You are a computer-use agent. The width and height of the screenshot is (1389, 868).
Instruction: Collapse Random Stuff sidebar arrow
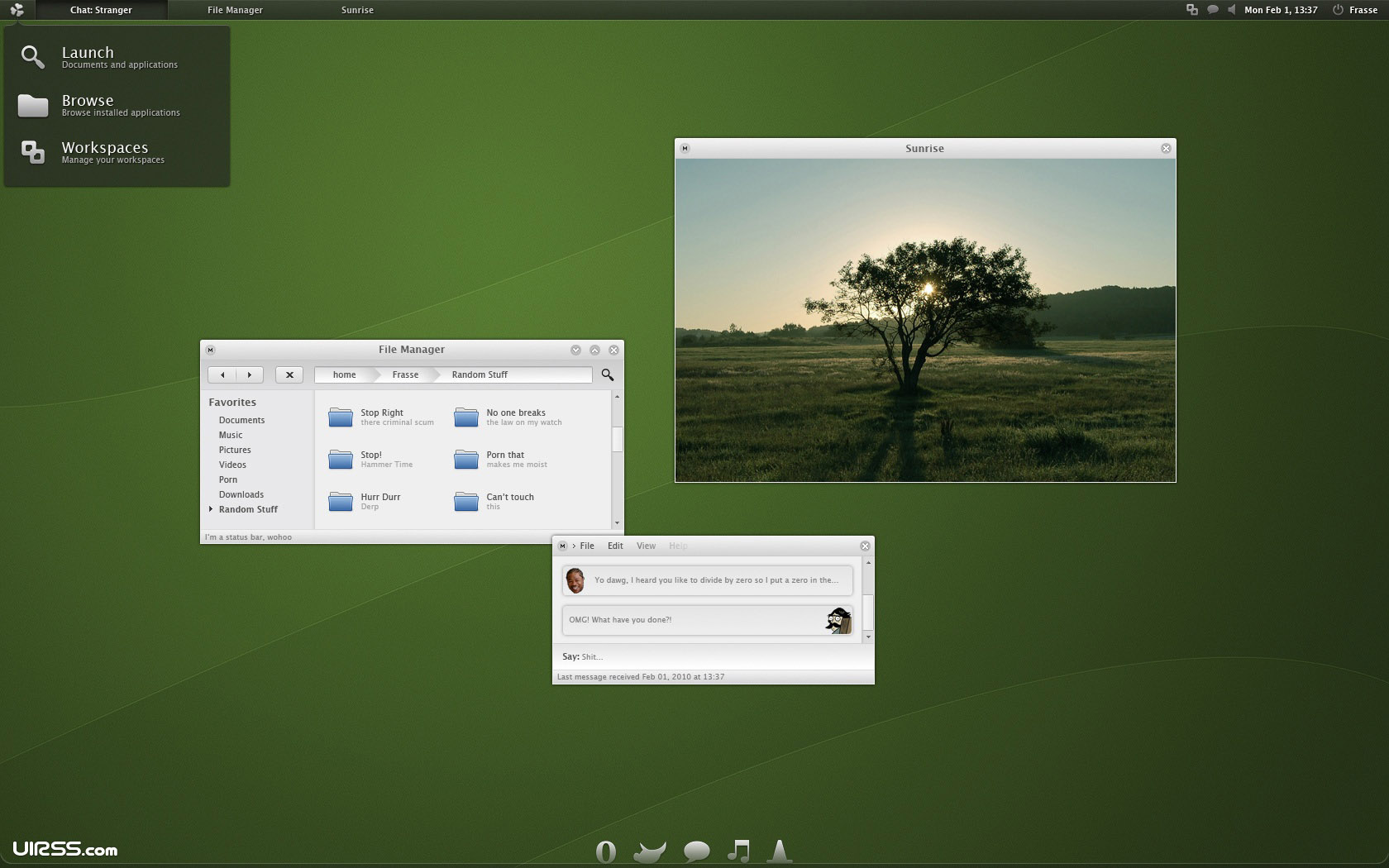pos(211,509)
